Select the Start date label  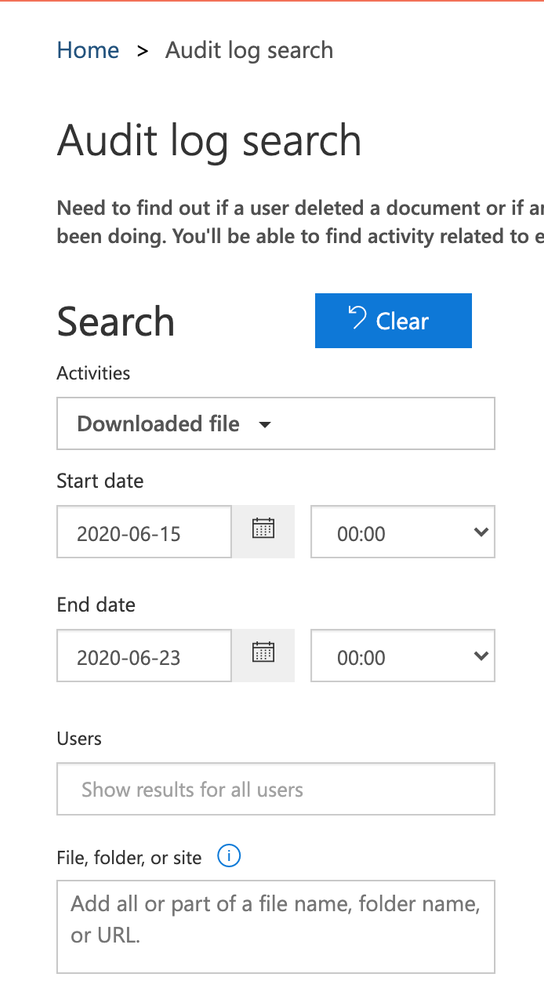click(100, 480)
